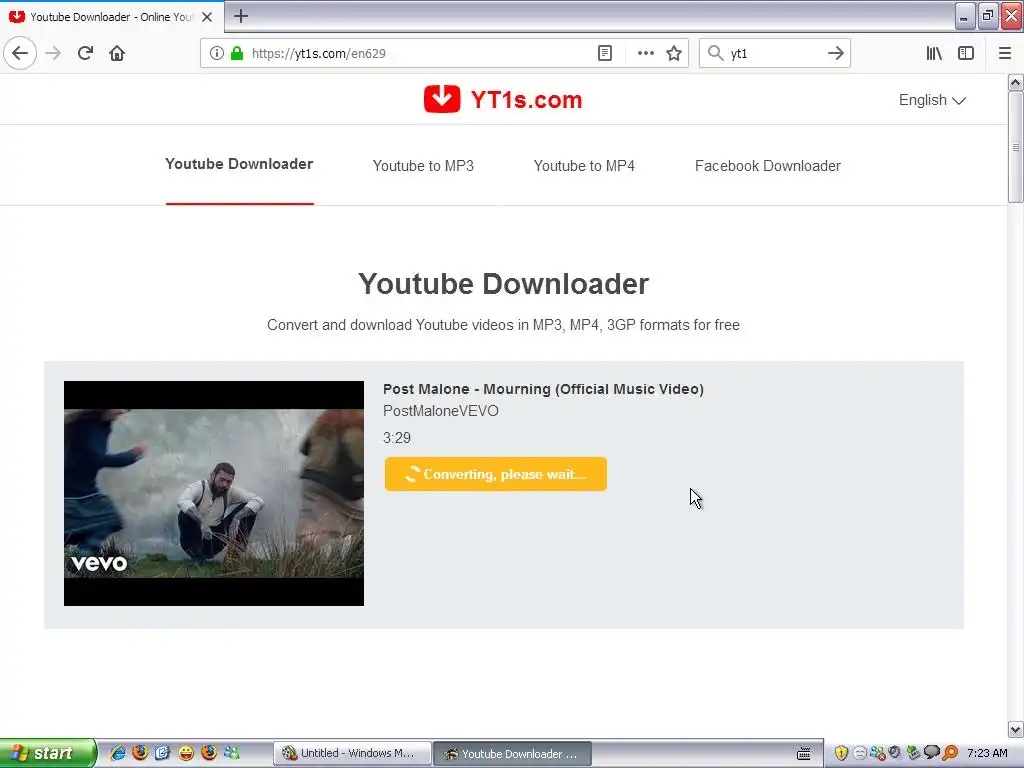Open page actions three-dots menu
Image resolution: width=1024 pixels, height=768 pixels.
[x=645, y=53]
